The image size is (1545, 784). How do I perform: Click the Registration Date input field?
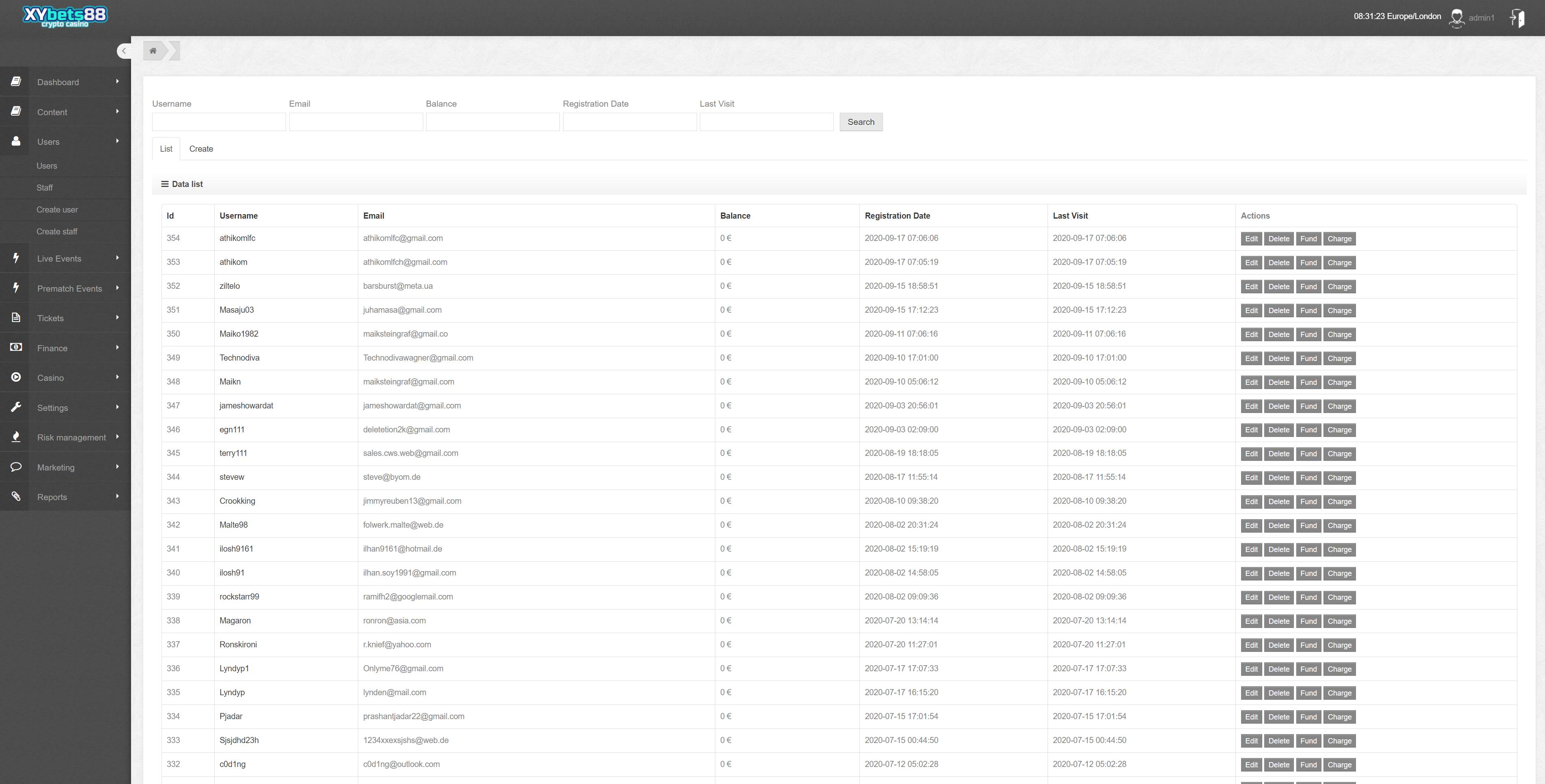630,122
